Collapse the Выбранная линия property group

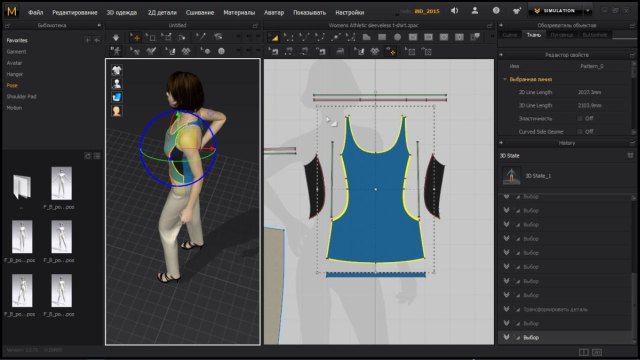point(505,79)
